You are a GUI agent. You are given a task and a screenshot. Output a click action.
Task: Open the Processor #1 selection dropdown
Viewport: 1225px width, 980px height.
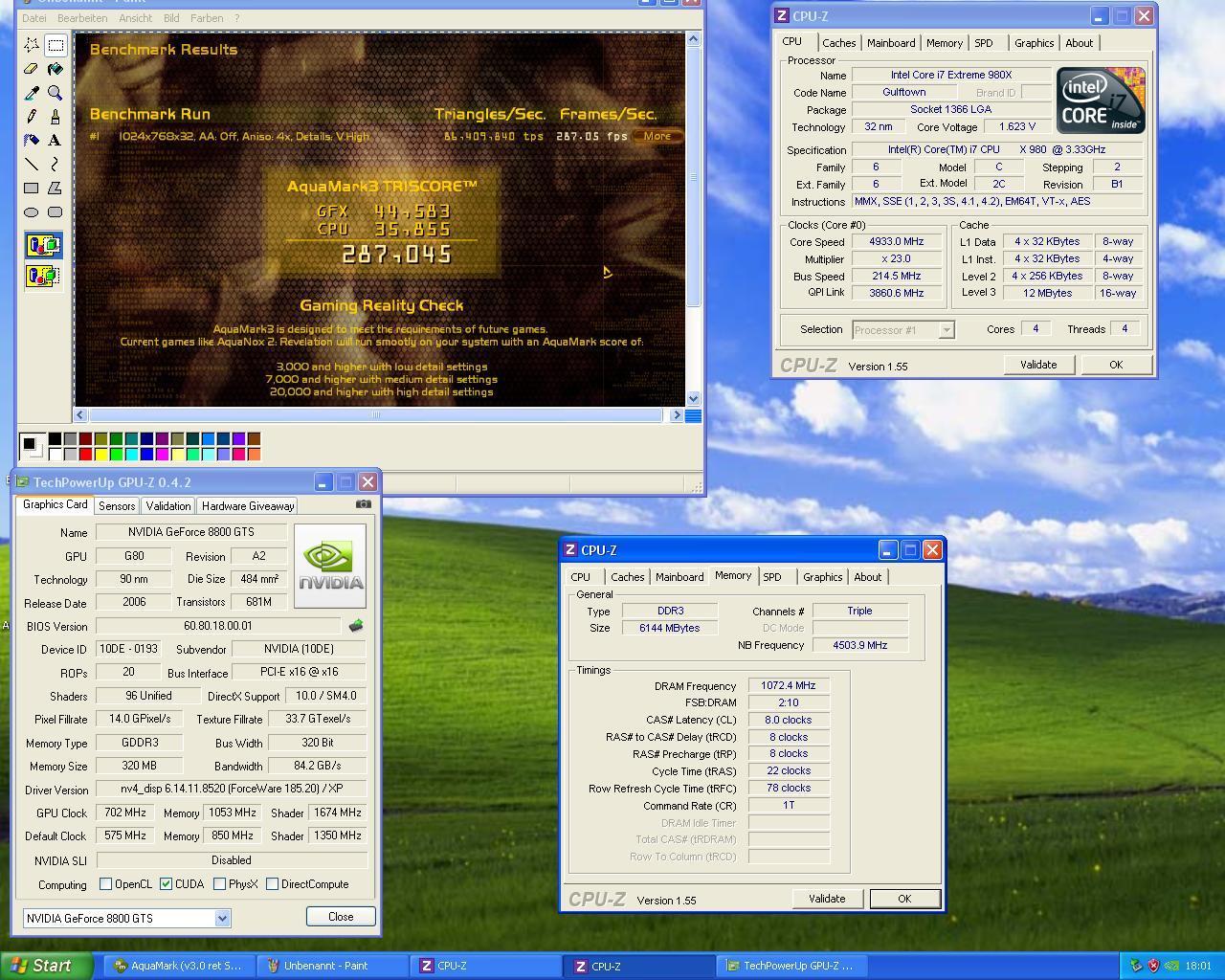tap(947, 330)
